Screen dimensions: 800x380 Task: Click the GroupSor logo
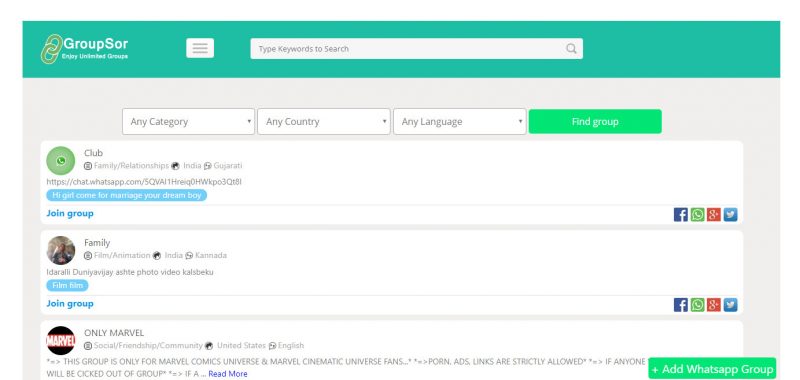[85, 49]
